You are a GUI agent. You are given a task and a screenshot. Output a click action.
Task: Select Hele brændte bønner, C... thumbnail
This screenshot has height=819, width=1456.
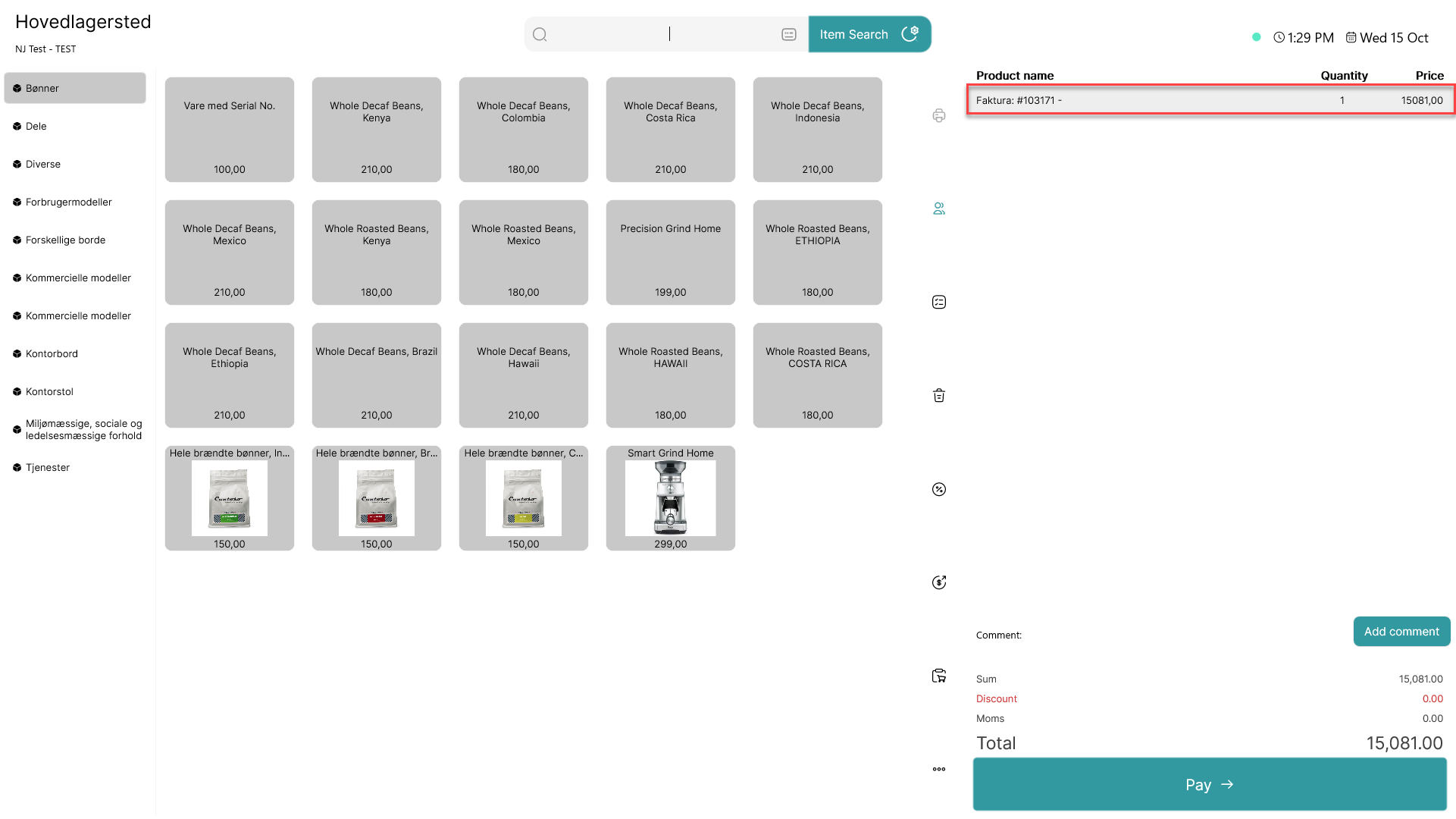coord(524,498)
